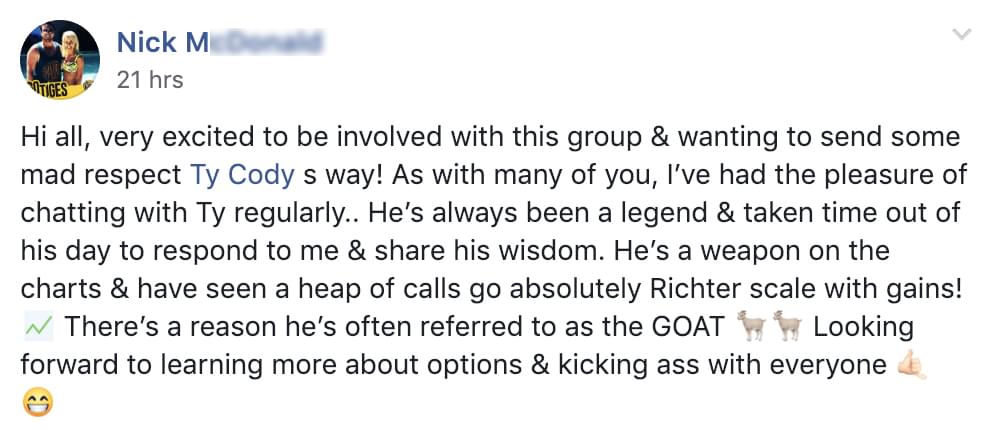This screenshot has height=430, width=994.
Task: Click the second goat emoji
Action: coord(787,326)
